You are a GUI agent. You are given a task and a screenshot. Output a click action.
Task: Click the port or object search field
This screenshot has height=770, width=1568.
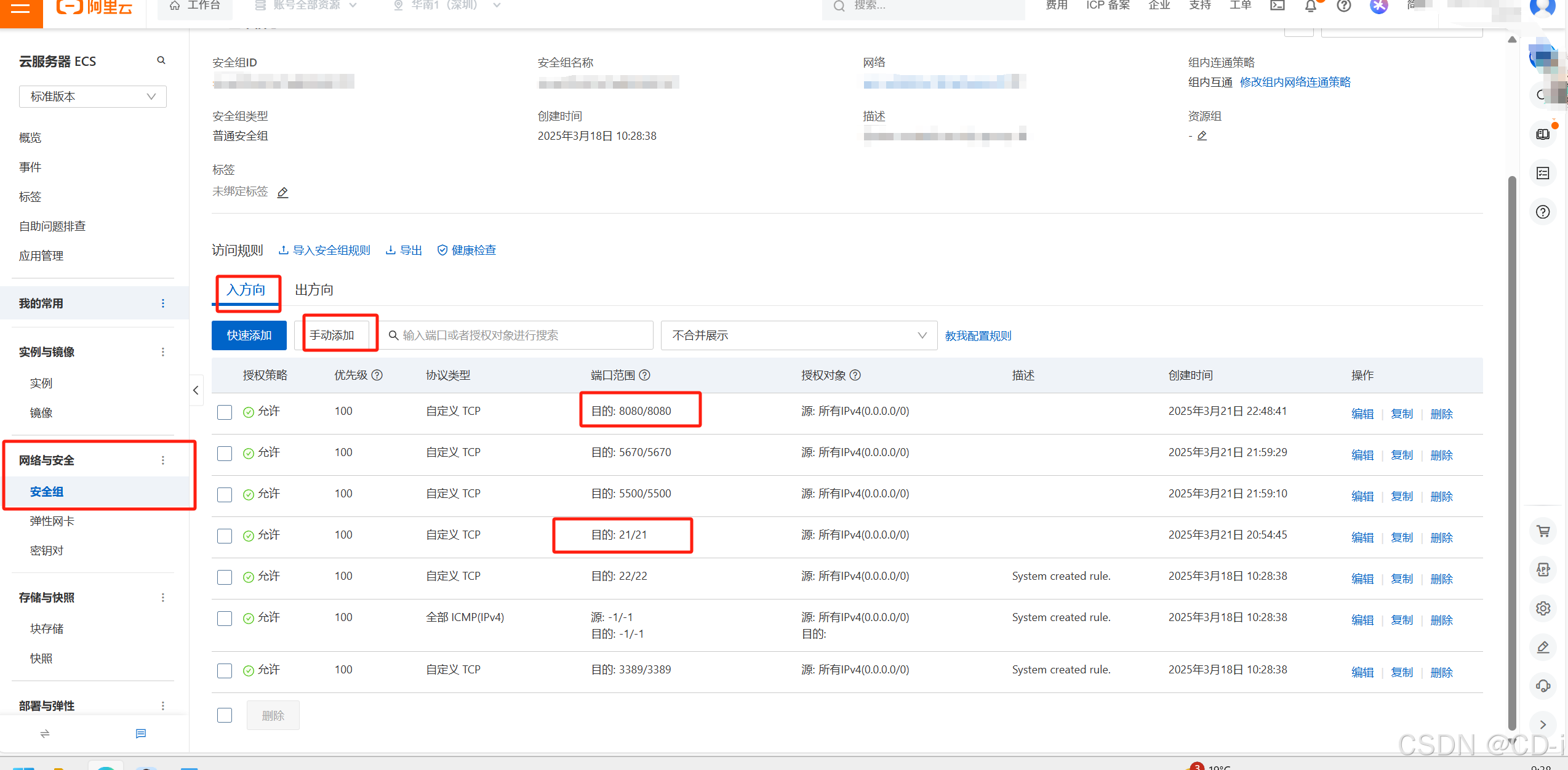tap(523, 335)
